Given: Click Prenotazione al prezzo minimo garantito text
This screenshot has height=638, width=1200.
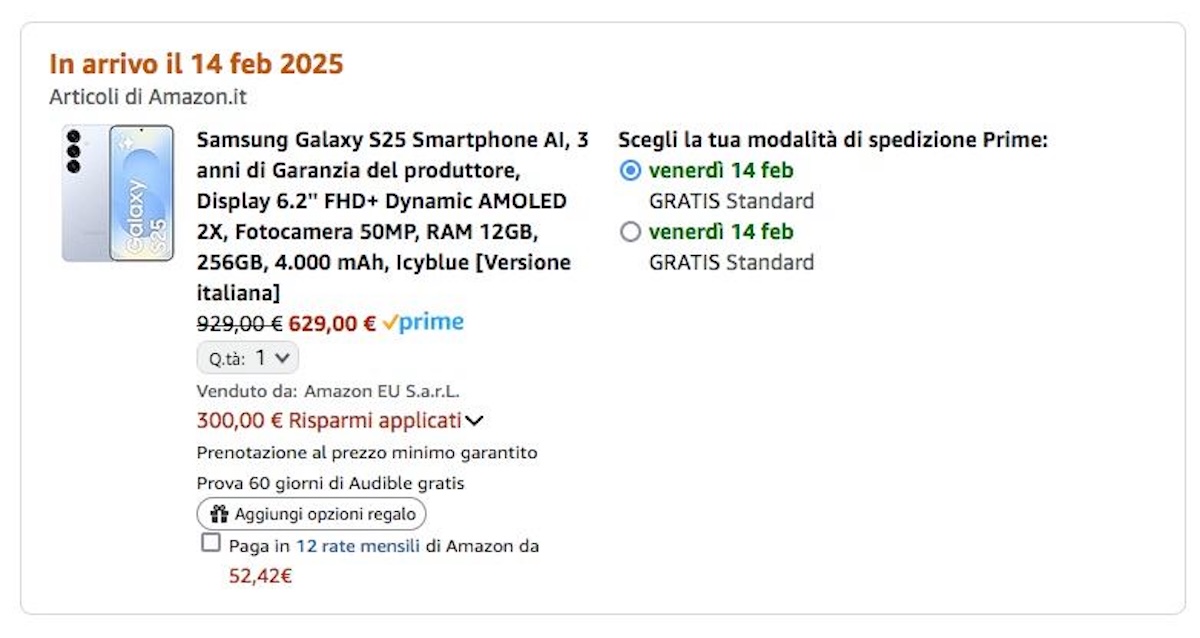Looking at the screenshot, I should (x=367, y=452).
